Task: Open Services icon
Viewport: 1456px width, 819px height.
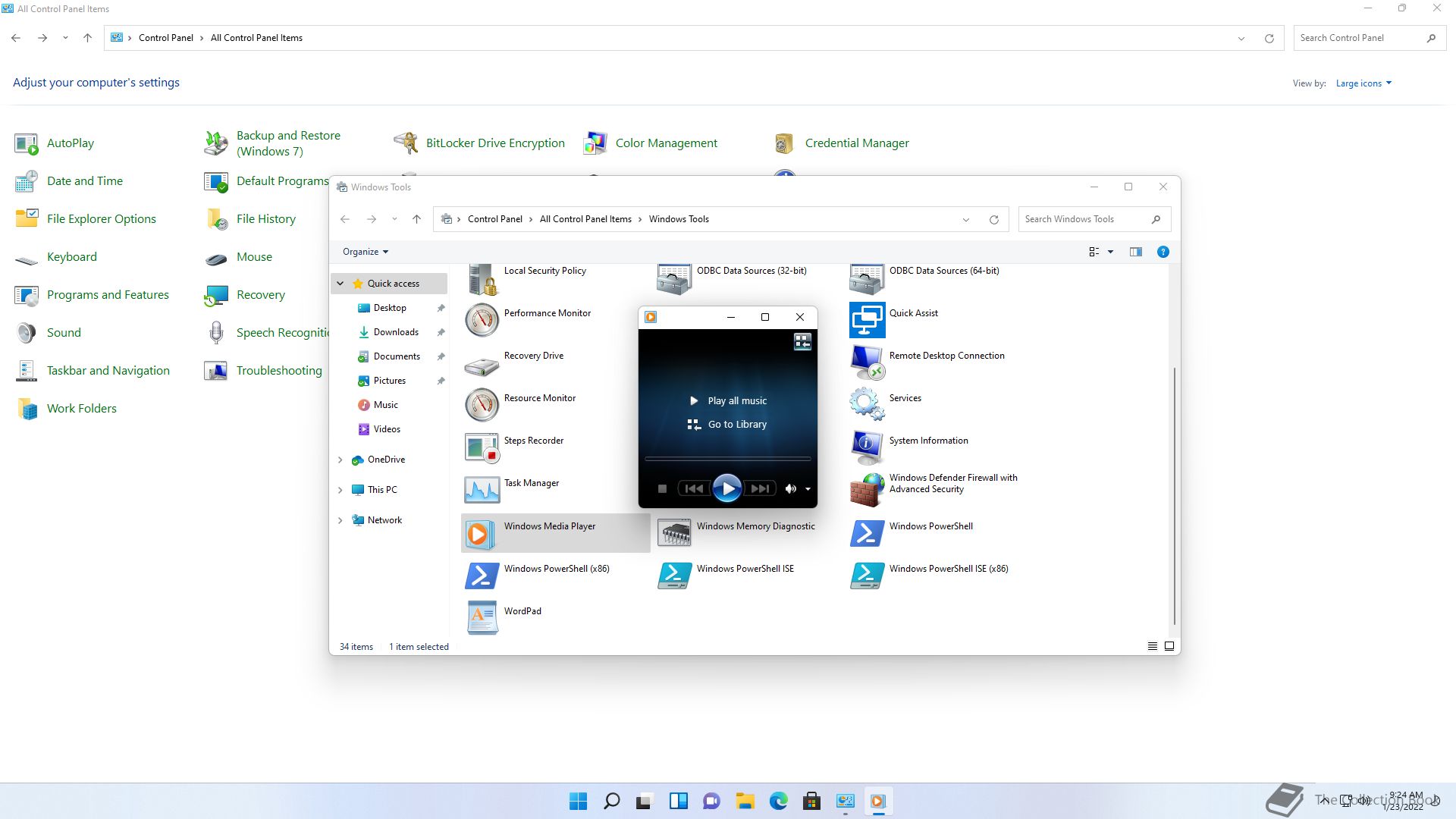Action: pos(867,405)
